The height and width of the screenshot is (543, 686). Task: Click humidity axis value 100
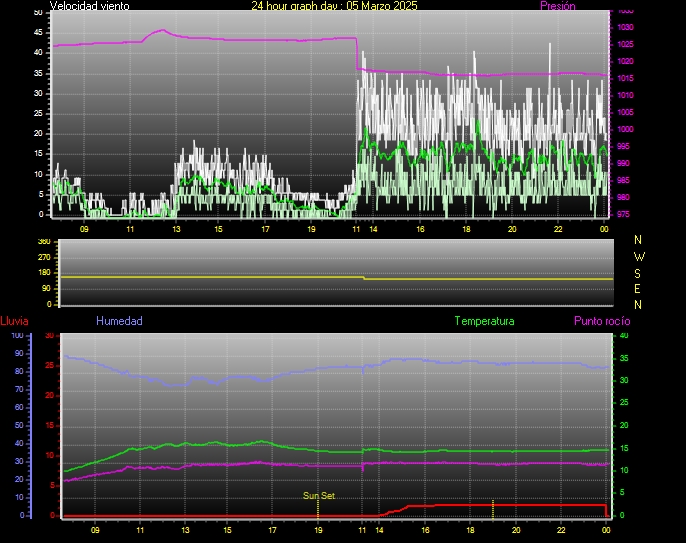pyautogui.click(x=18, y=336)
